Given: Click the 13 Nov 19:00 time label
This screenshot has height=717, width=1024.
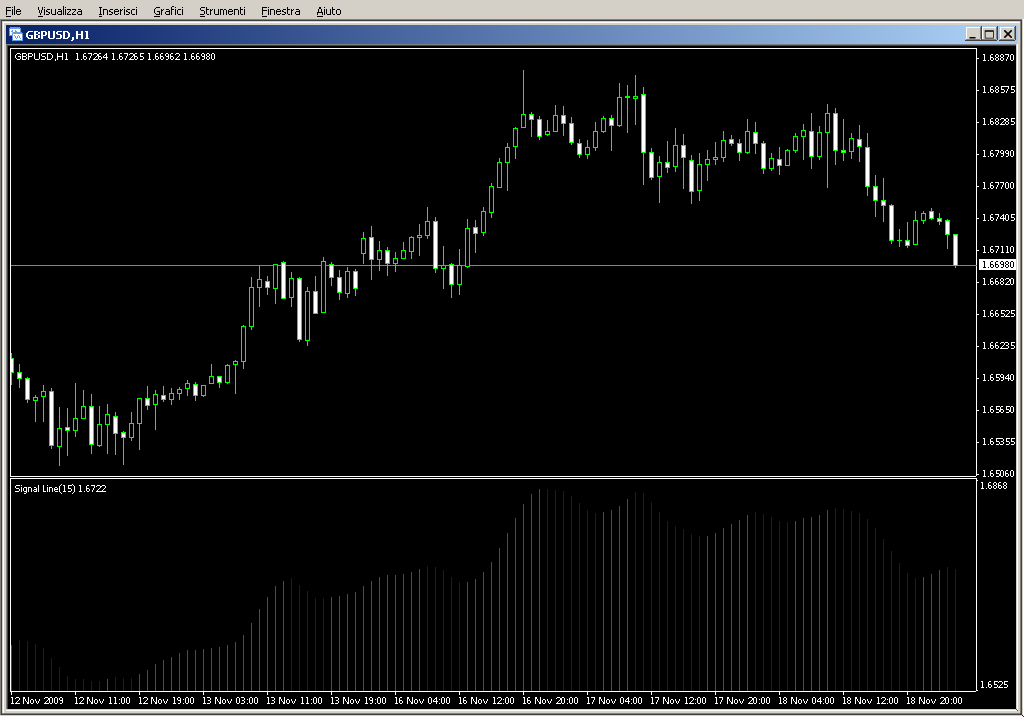Looking at the screenshot, I should [x=358, y=701].
